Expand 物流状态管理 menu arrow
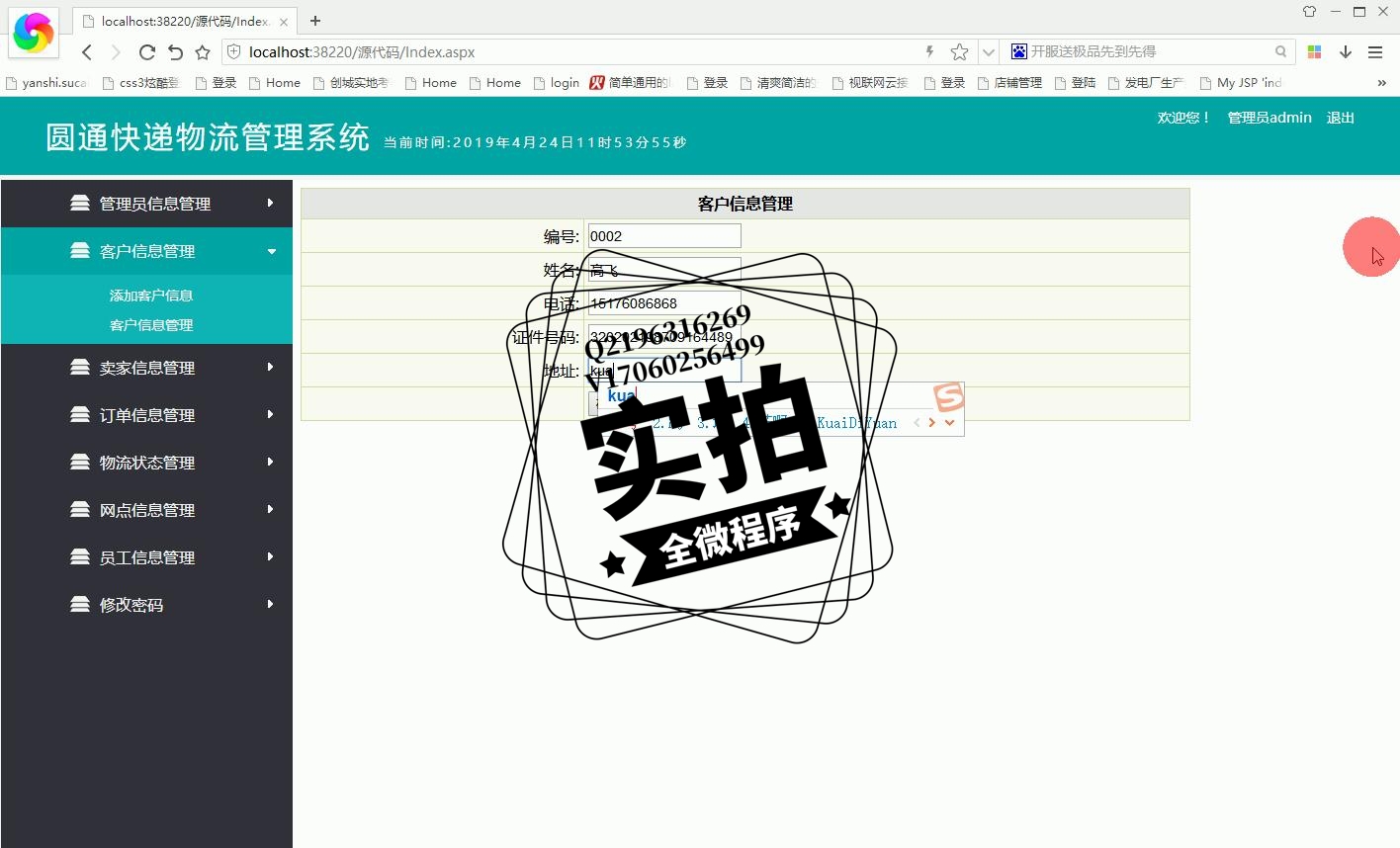1400x848 pixels. [271, 462]
